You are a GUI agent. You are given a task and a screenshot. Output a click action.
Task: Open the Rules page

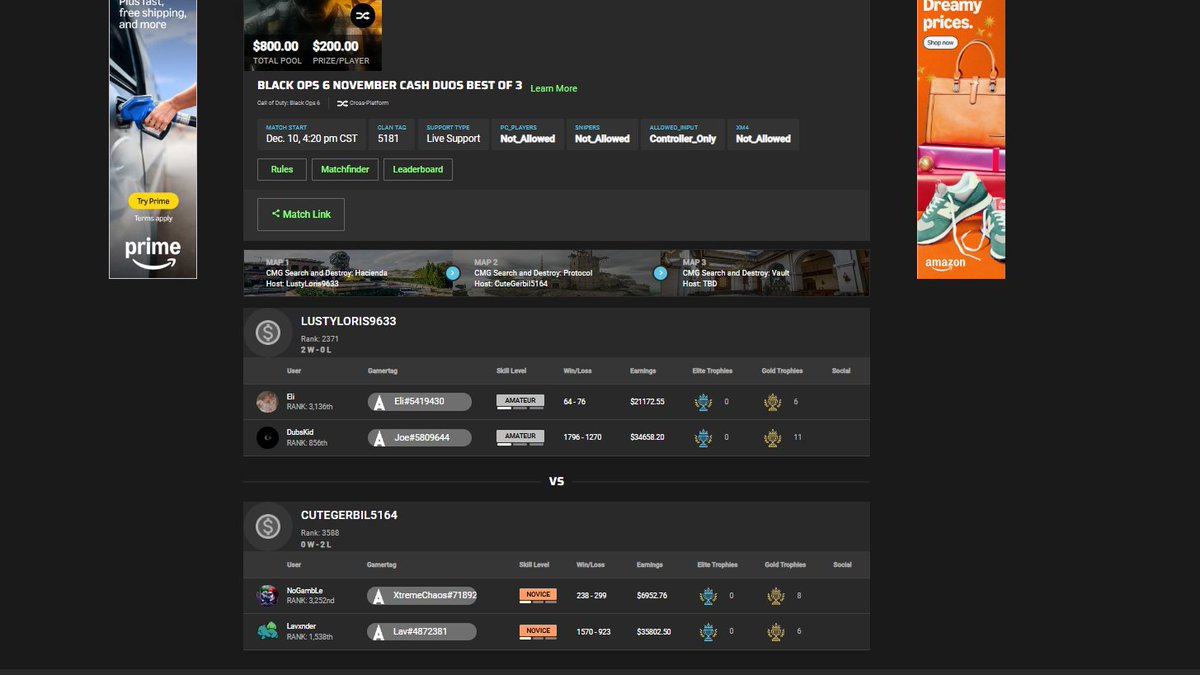pos(282,170)
